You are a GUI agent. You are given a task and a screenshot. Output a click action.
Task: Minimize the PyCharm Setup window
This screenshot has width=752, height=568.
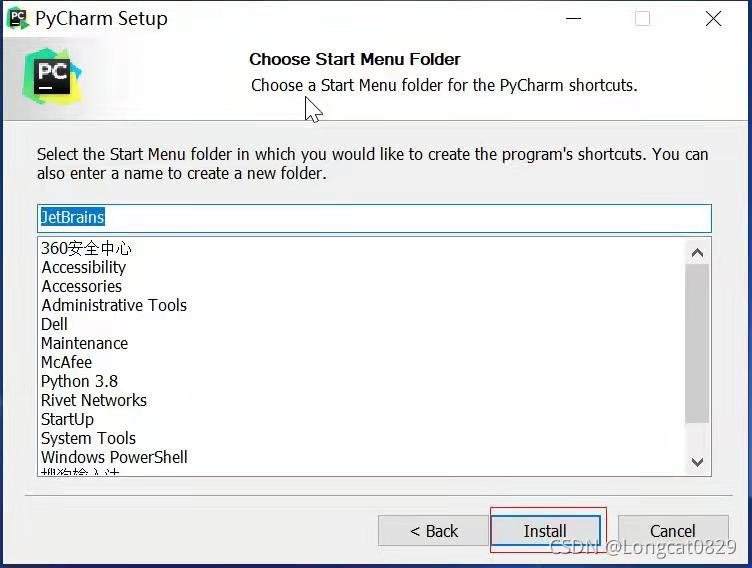[x=573, y=19]
